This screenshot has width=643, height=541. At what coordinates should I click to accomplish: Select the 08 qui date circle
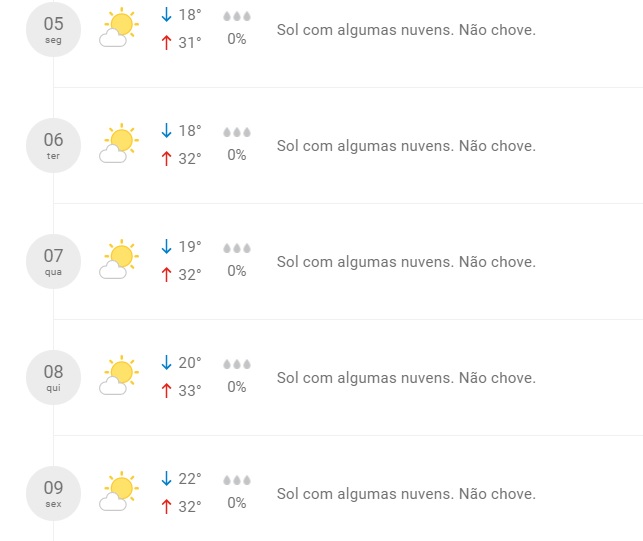(x=53, y=377)
